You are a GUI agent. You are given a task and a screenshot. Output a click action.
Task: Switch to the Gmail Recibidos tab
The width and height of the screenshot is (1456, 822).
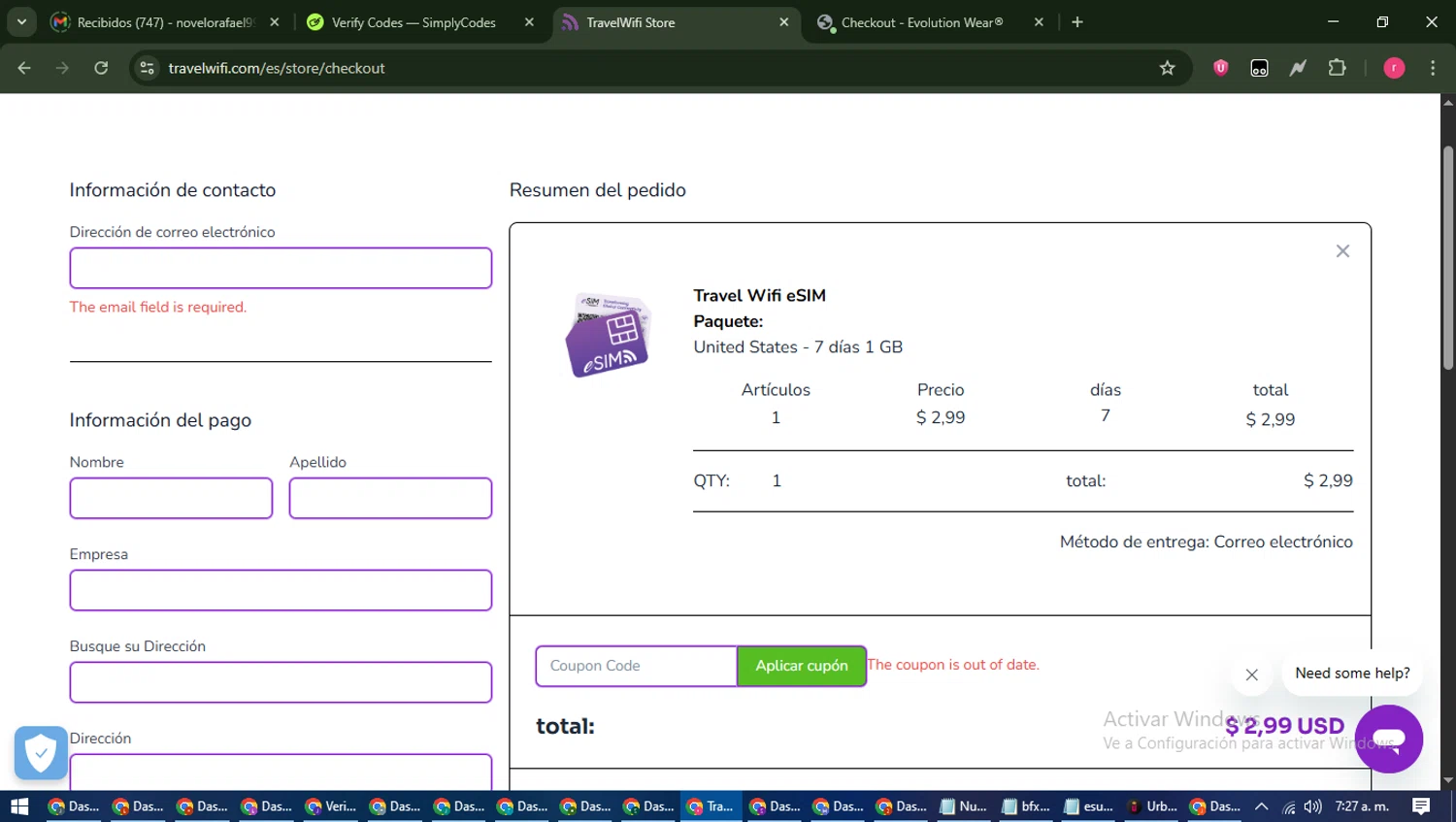click(165, 22)
